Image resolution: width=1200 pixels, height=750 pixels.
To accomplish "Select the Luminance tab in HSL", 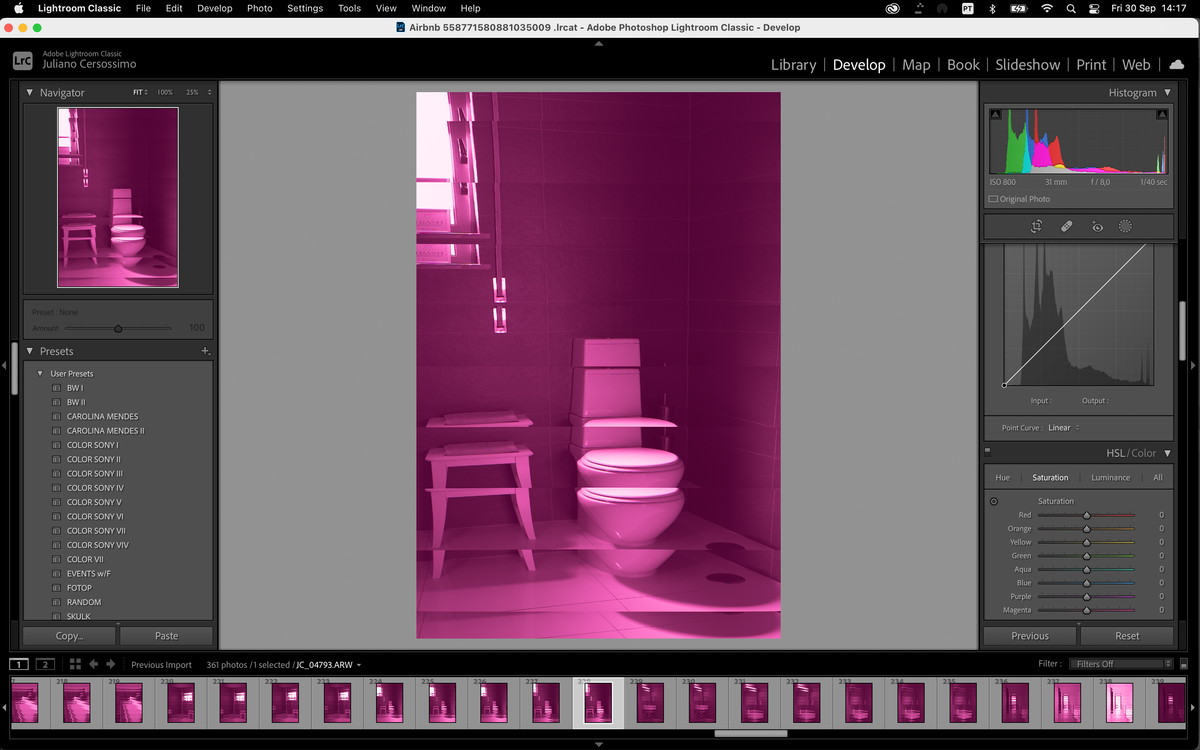I will (1110, 477).
